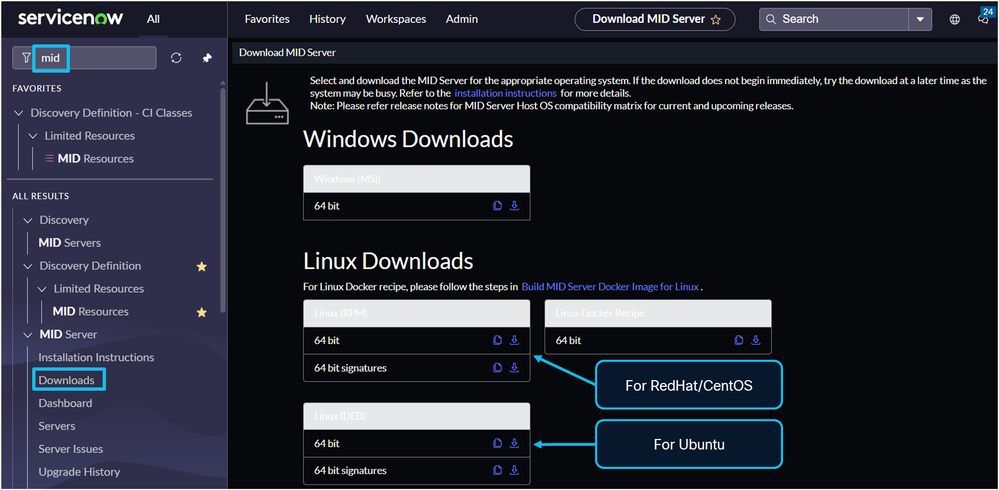Pin the navigator menu with the pin icon
The image size is (999, 490).
pos(206,58)
